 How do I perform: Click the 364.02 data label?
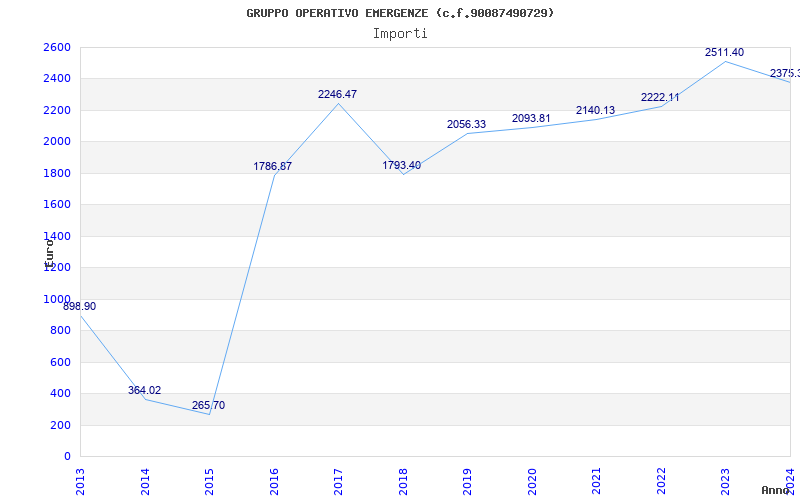point(144,390)
